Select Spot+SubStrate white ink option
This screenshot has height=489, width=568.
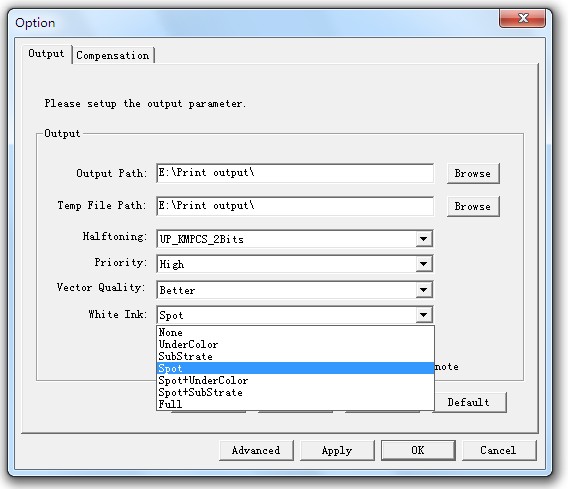click(x=295, y=392)
